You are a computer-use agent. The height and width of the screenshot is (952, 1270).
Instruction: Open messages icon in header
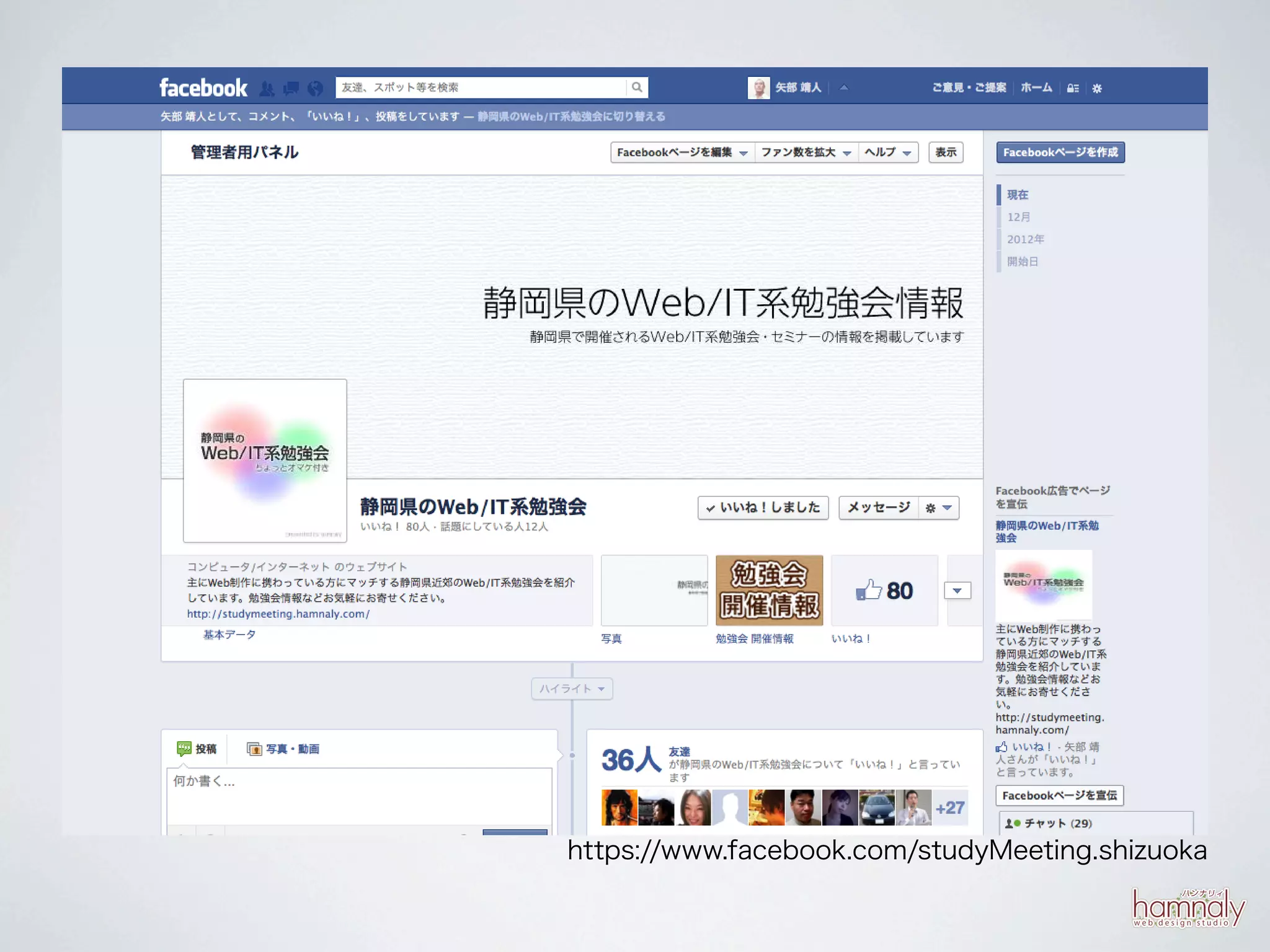click(291, 89)
